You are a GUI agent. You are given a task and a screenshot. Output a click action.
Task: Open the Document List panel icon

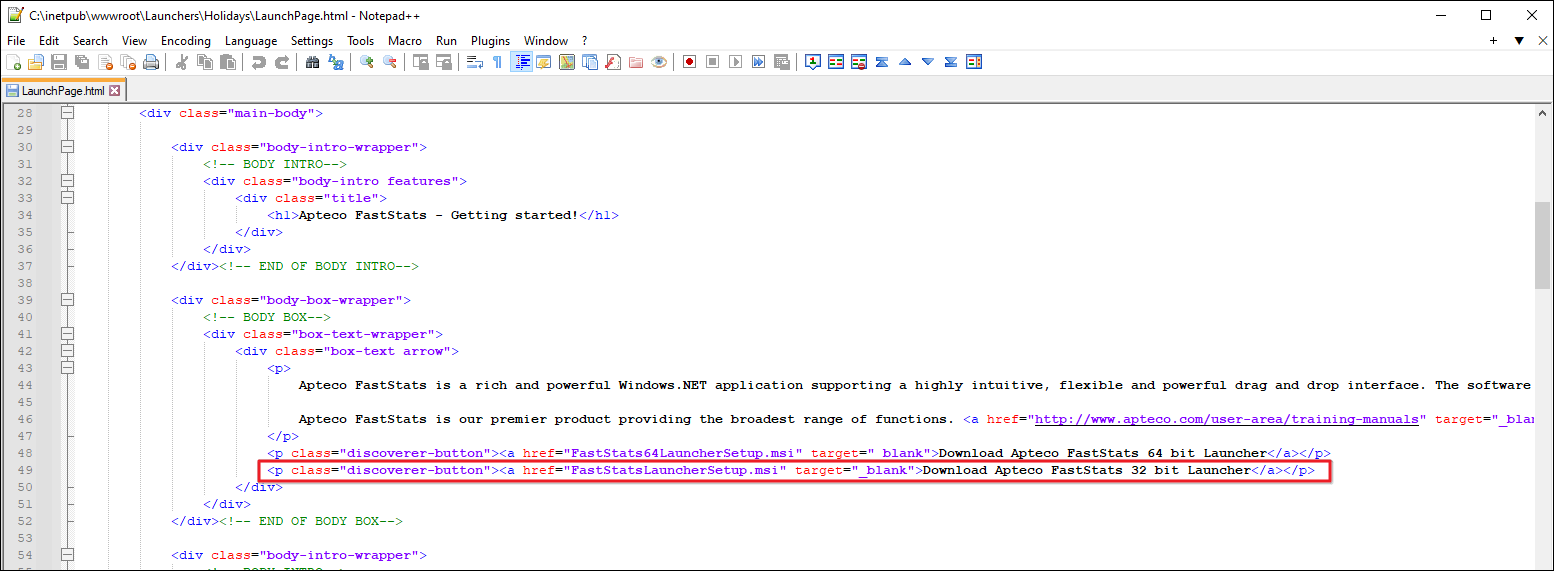pos(590,62)
